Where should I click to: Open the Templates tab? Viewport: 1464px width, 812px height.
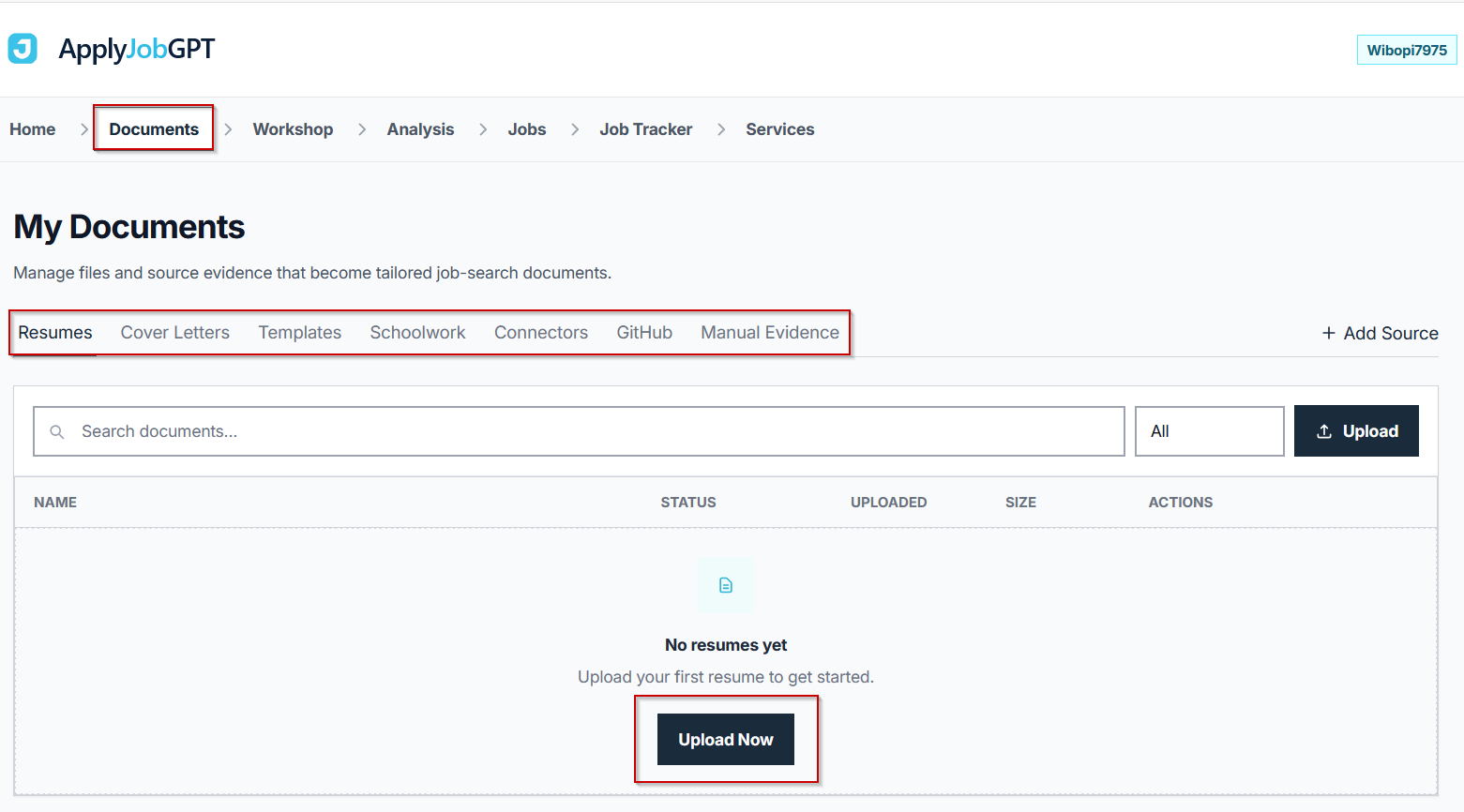(x=300, y=333)
